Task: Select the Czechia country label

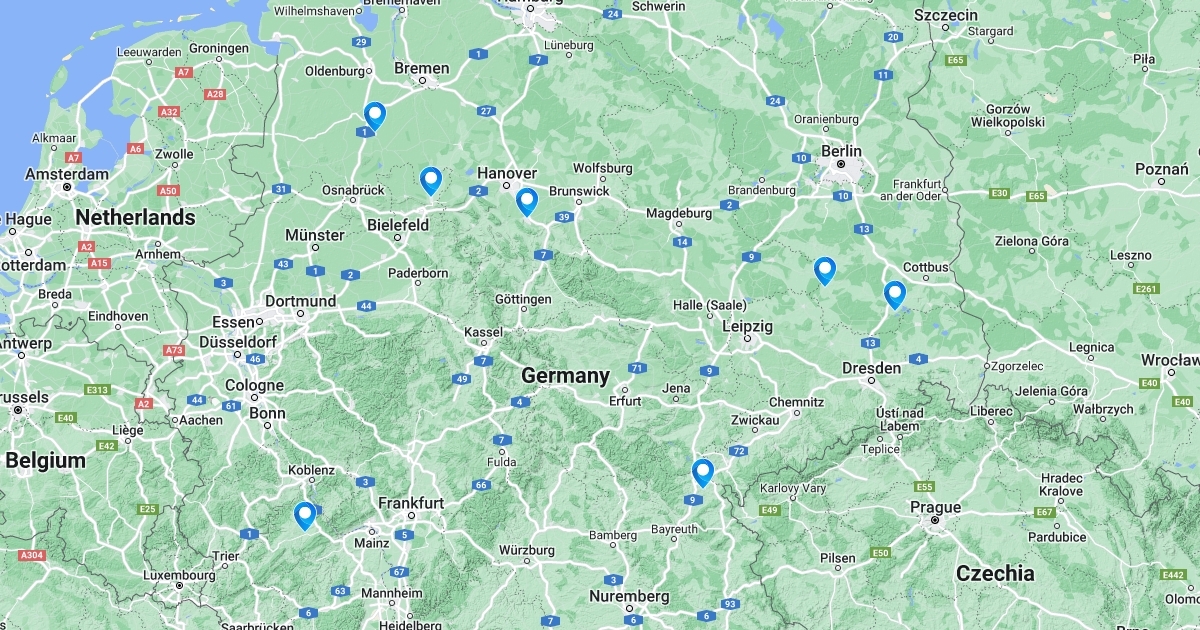Action: [x=995, y=573]
